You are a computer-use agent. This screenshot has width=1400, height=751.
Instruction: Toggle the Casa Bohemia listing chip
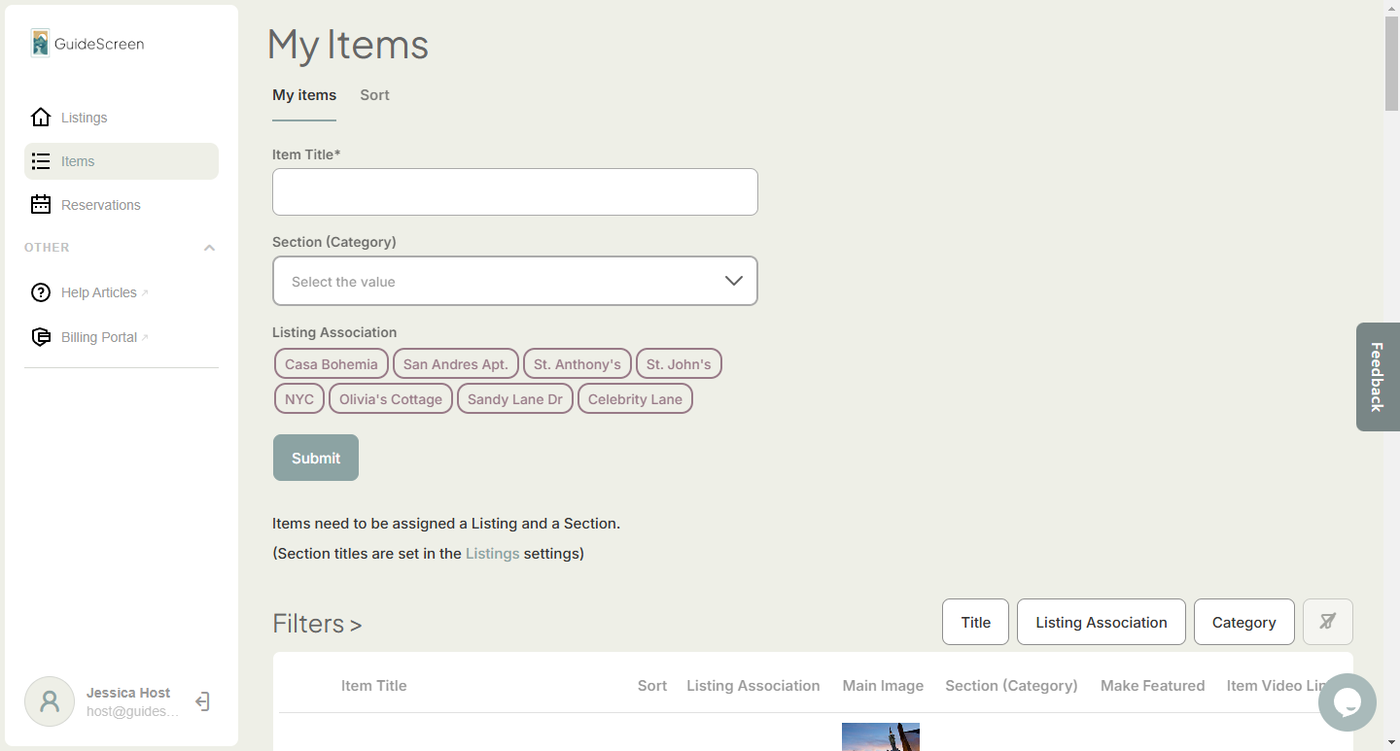331,364
